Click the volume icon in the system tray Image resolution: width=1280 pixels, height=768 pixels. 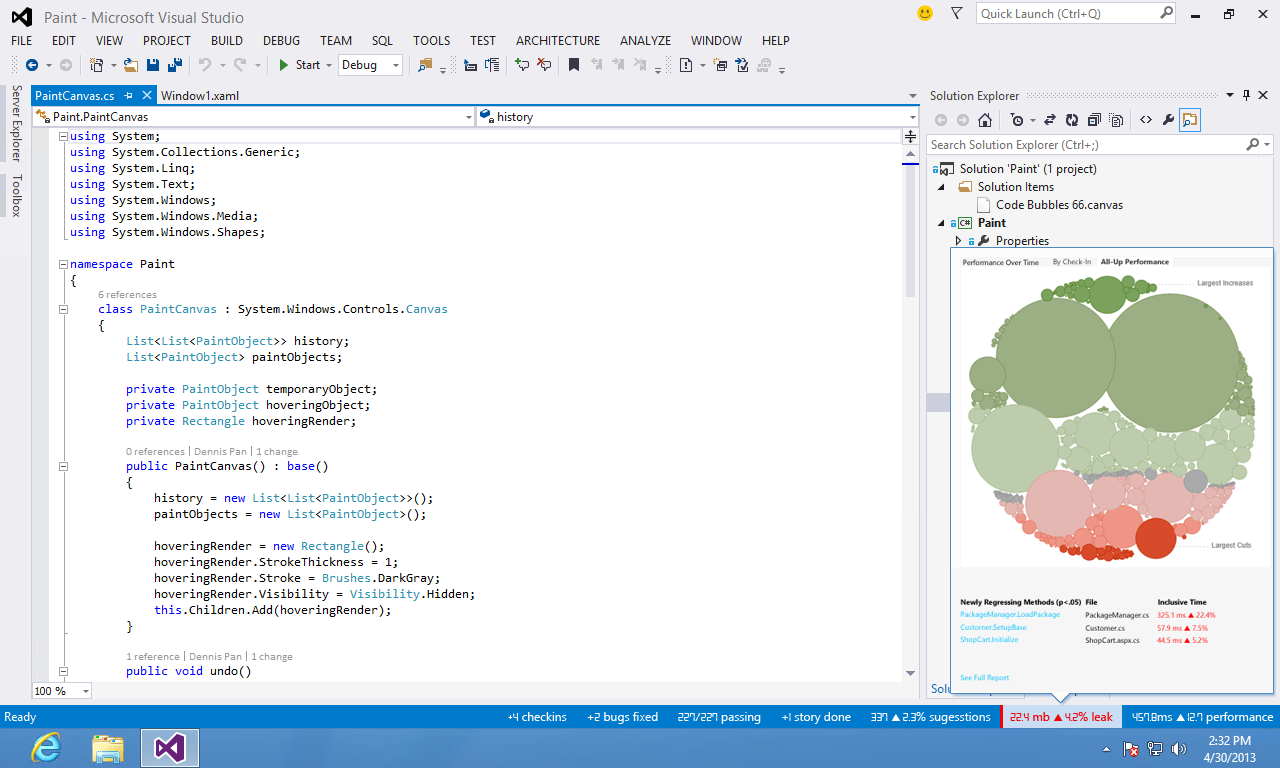[1178, 748]
